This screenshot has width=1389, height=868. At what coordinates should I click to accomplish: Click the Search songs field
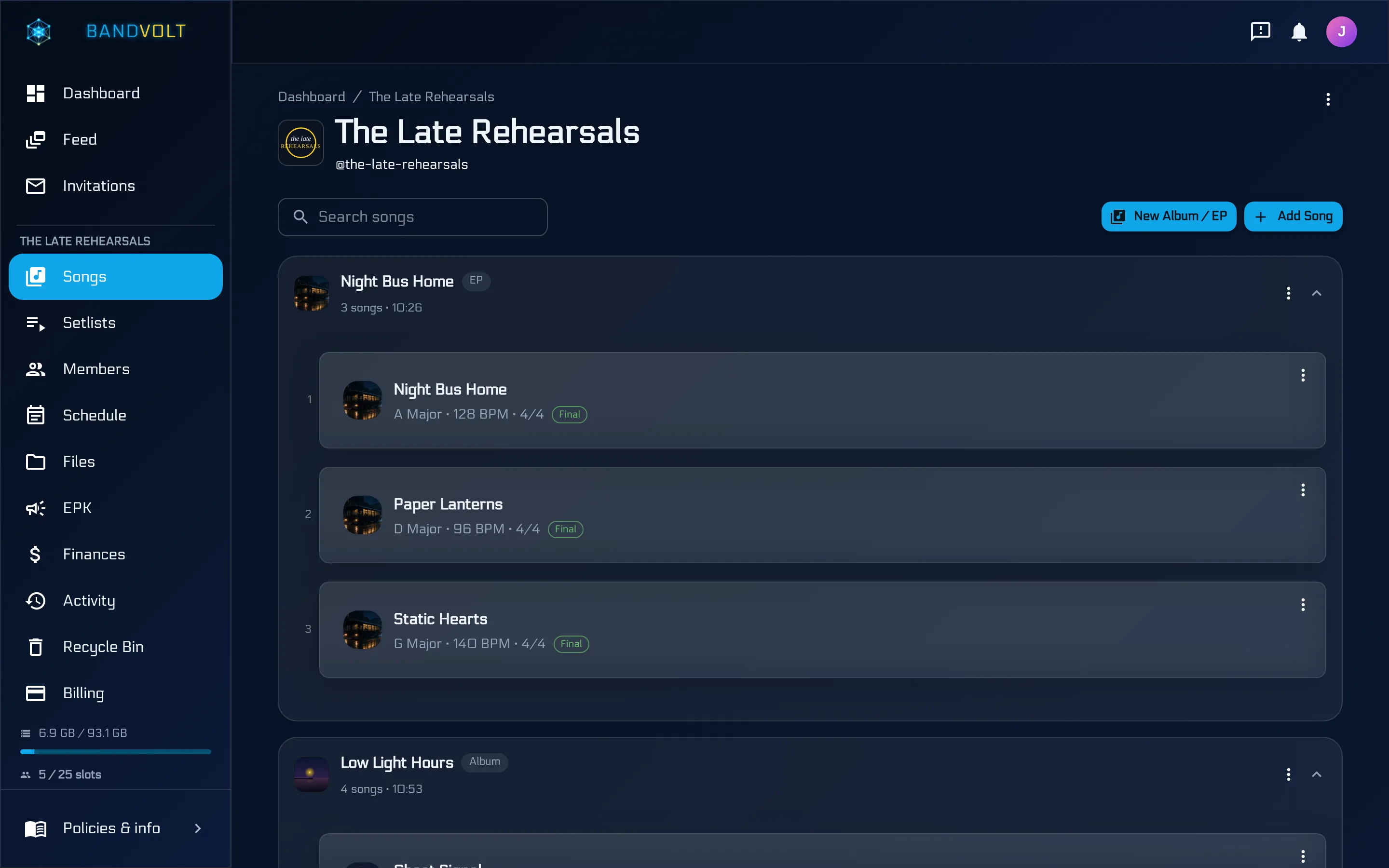(x=412, y=217)
